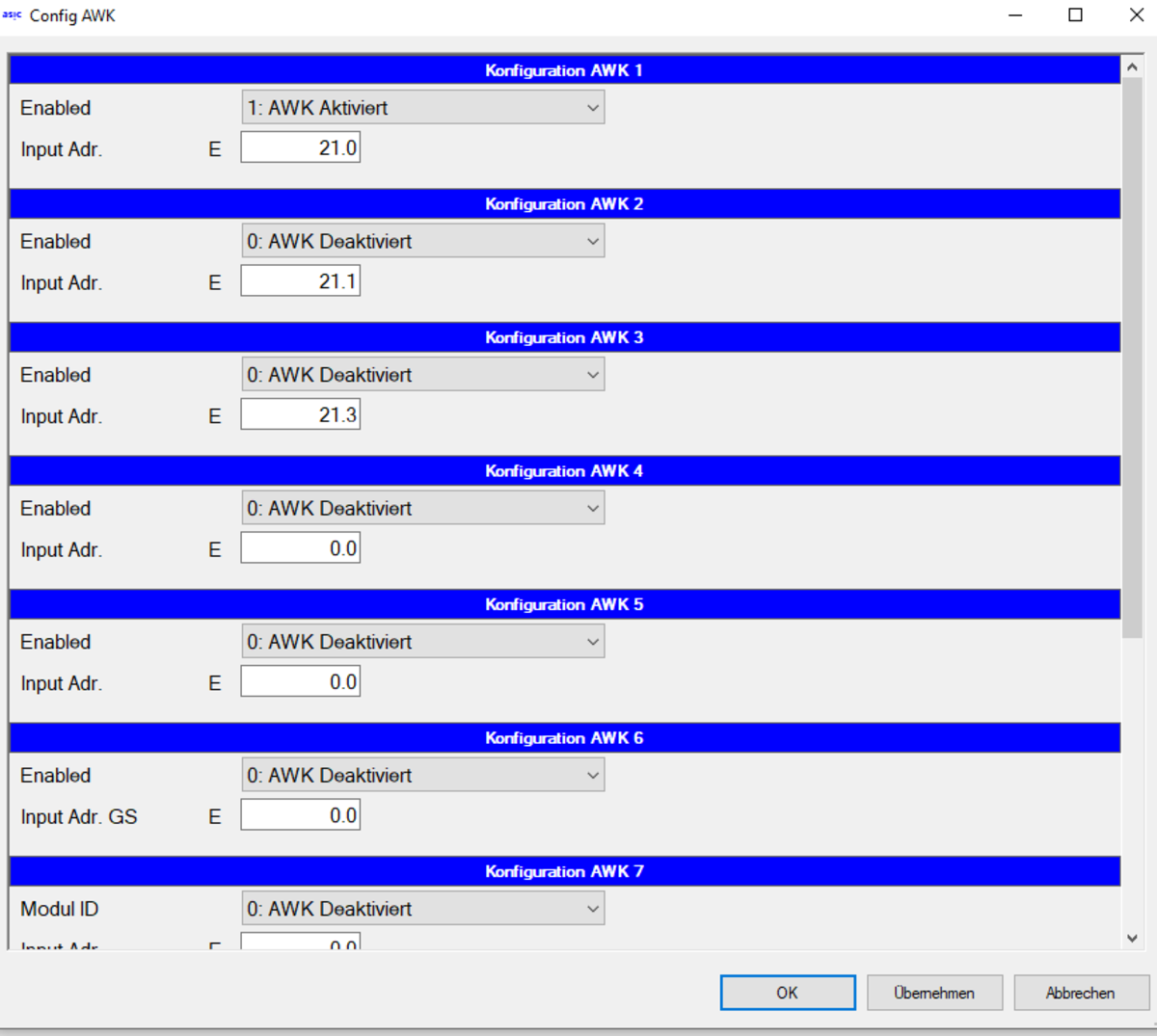The height and width of the screenshot is (1036, 1157).
Task: Click the scrollbar's up arrow
Action: pos(1132,67)
